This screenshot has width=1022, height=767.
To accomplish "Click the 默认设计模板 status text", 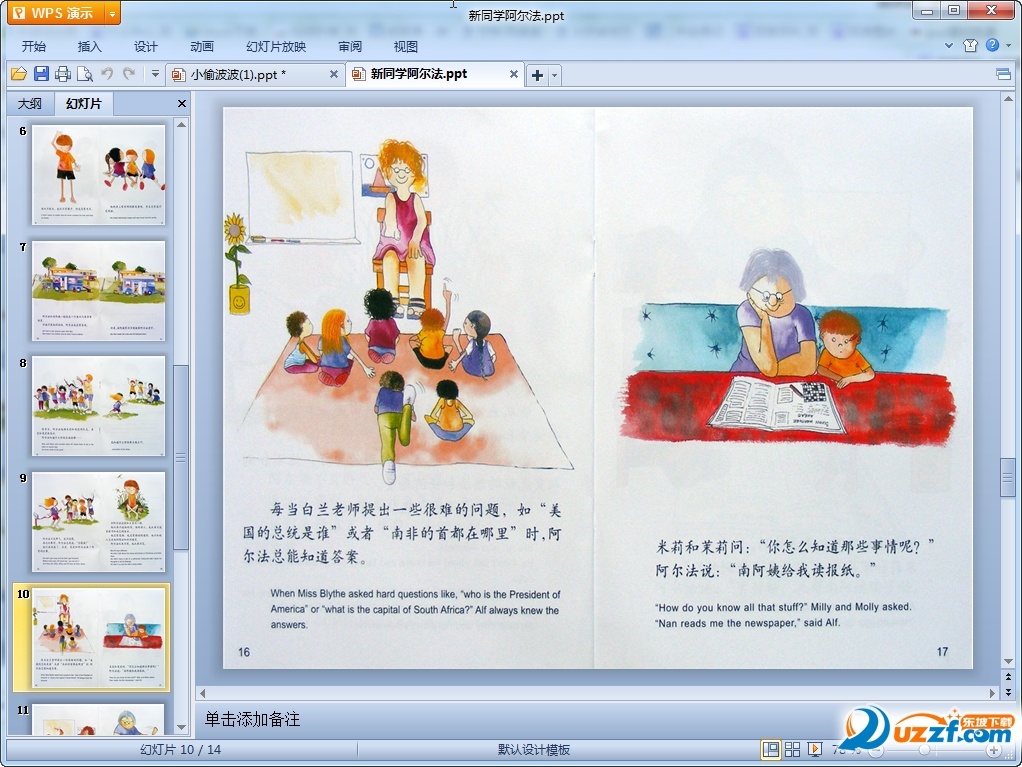I will click(534, 749).
